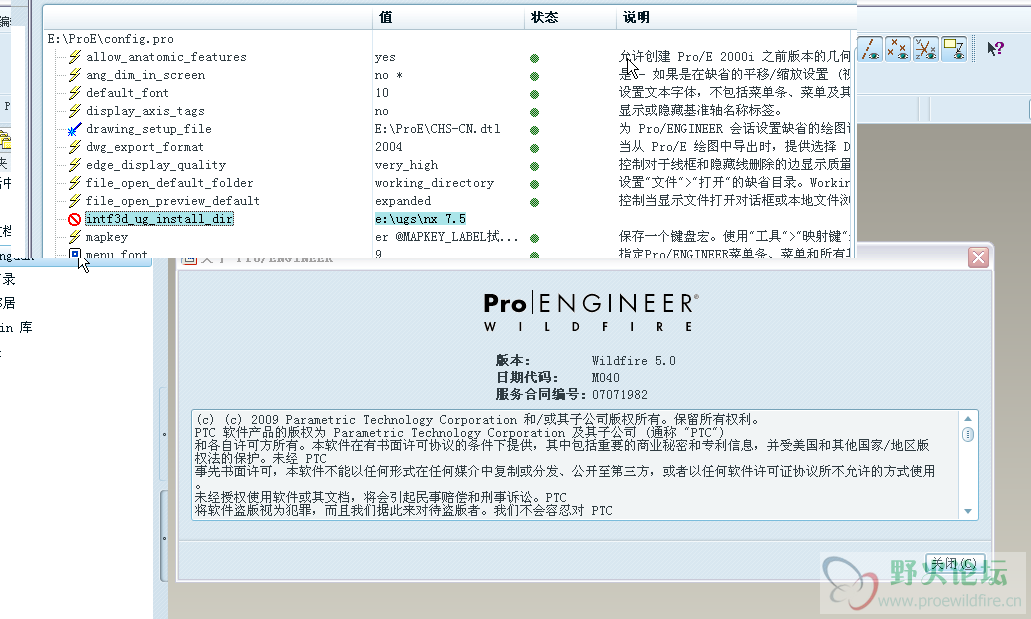Click the description text for edge_display_quality
The image size is (1031, 619).
click(734, 164)
